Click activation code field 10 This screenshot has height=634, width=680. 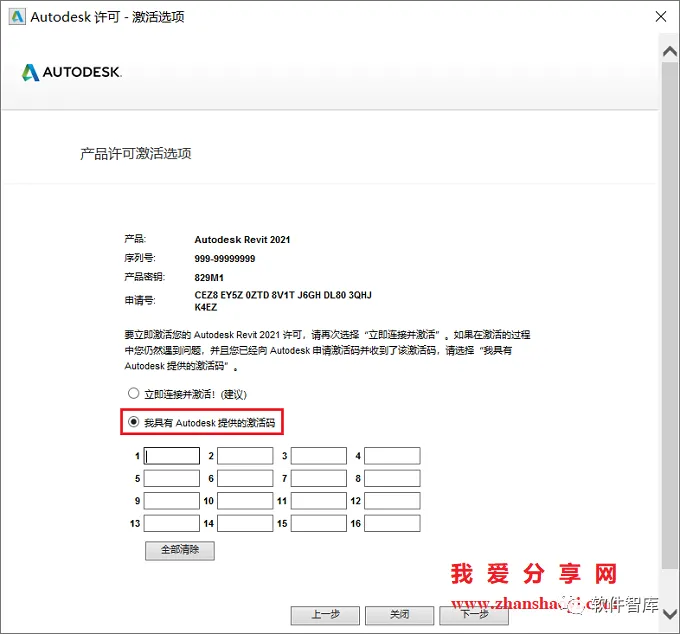pyautogui.click(x=245, y=501)
